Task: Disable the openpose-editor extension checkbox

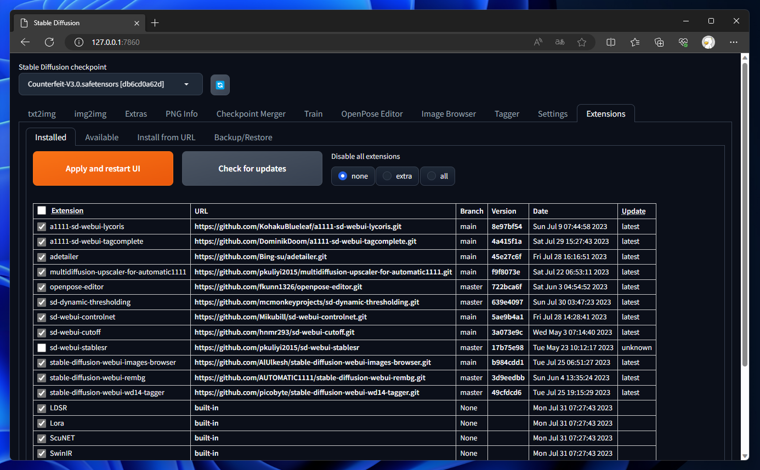Action: pyautogui.click(x=42, y=287)
